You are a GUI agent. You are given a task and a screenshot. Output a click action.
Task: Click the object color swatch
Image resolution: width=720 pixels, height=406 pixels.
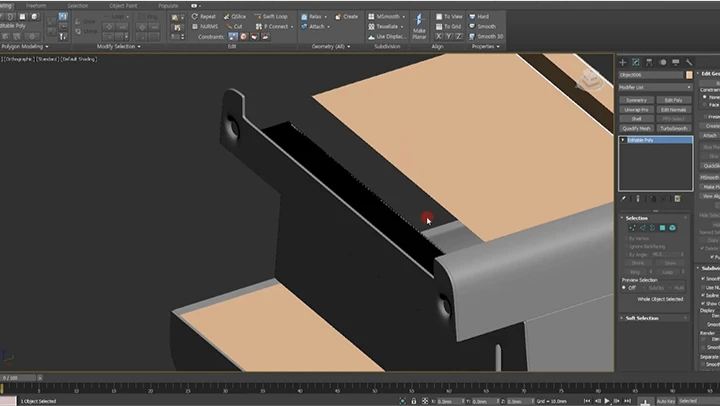pyautogui.click(x=689, y=75)
